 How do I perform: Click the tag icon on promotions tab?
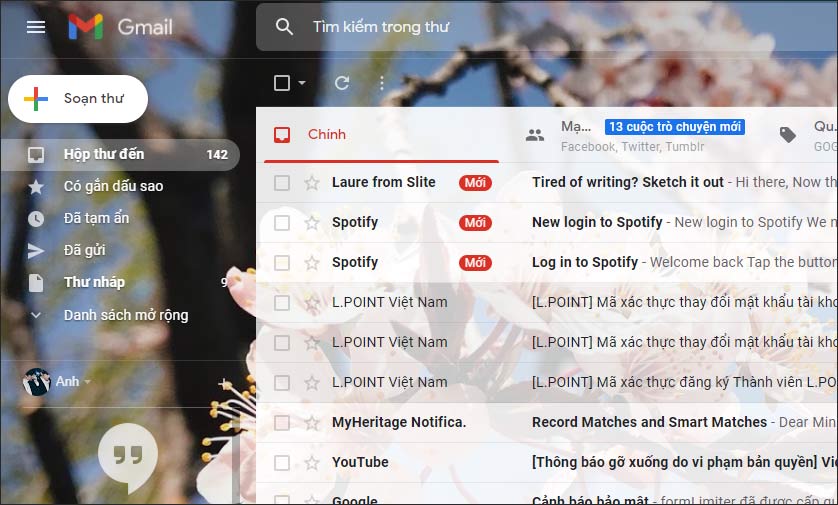pos(787,135)
